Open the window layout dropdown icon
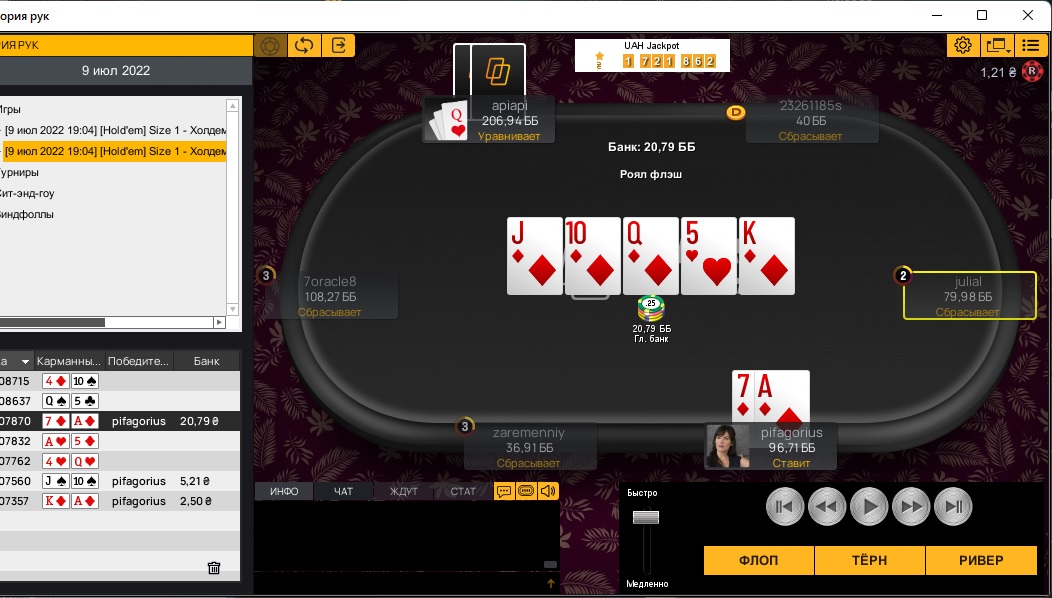This screenshot has height=598, width=1052. (x=997, y=46)
